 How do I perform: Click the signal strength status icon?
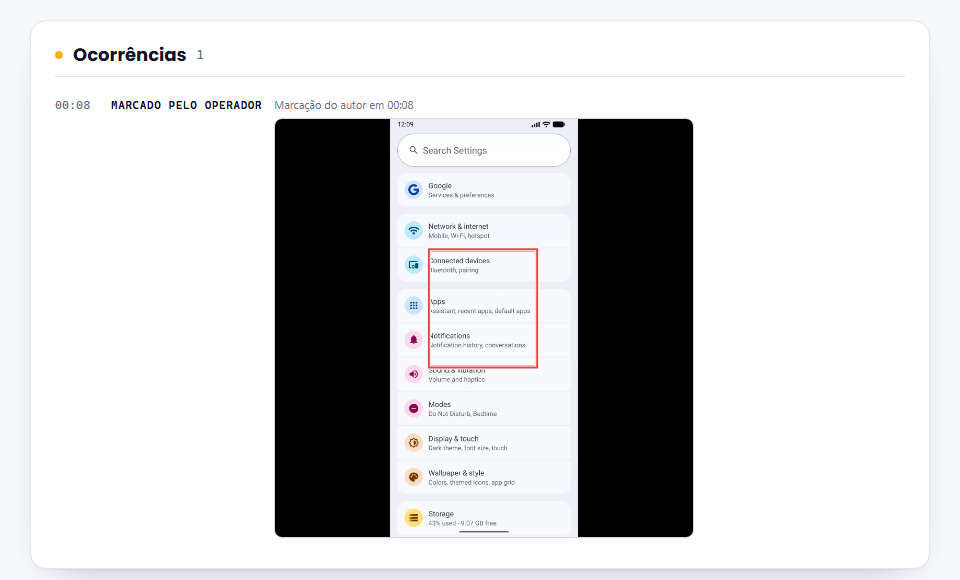click(536, 124)
